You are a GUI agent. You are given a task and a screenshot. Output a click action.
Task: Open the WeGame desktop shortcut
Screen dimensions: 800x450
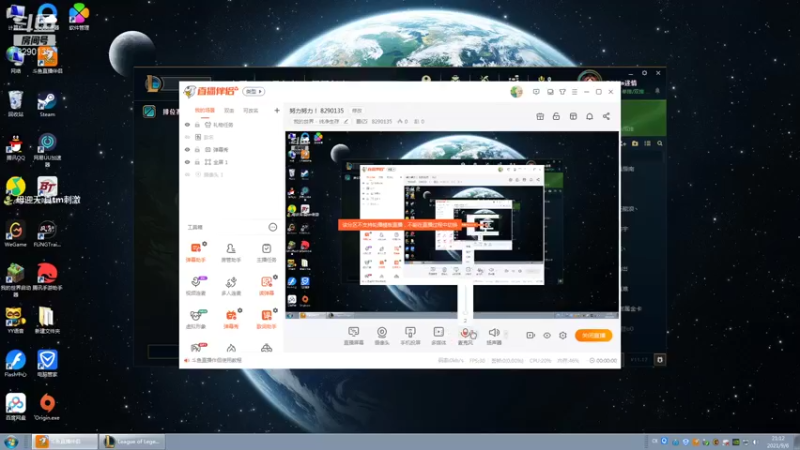click(15, 234)
